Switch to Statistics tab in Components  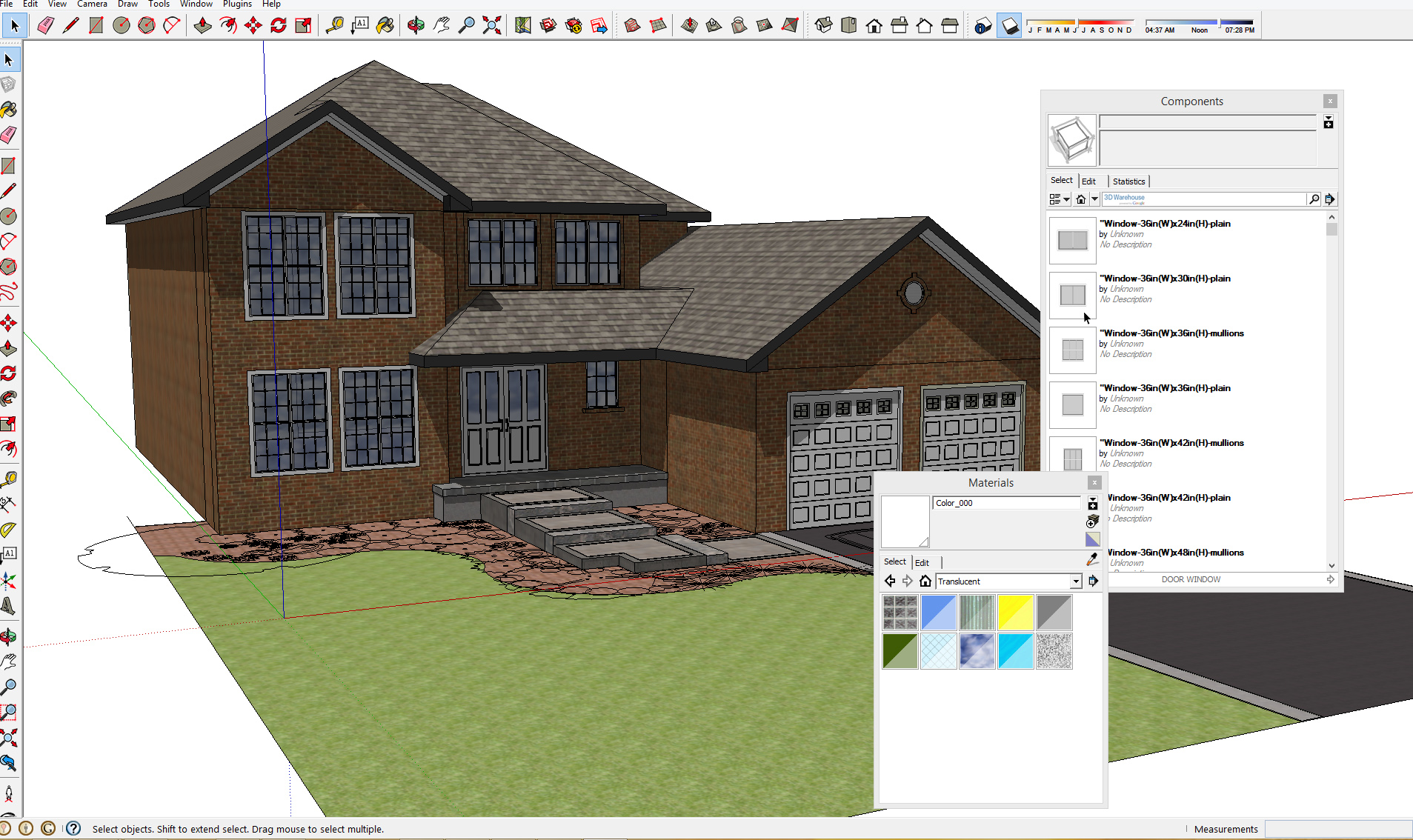(1128, 181)
